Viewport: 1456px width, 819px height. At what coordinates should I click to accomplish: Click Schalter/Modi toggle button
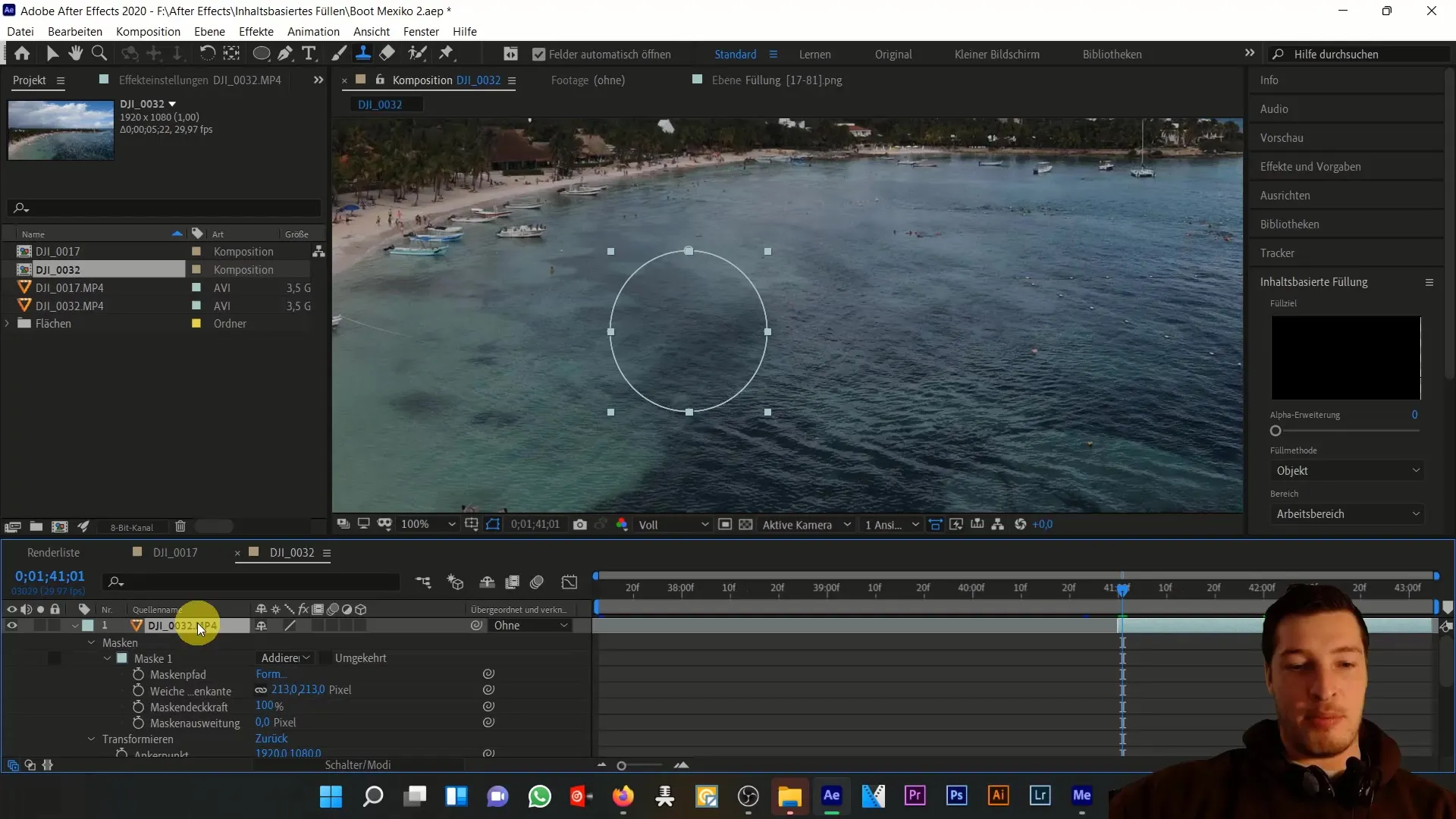click(x=358, y=765)
